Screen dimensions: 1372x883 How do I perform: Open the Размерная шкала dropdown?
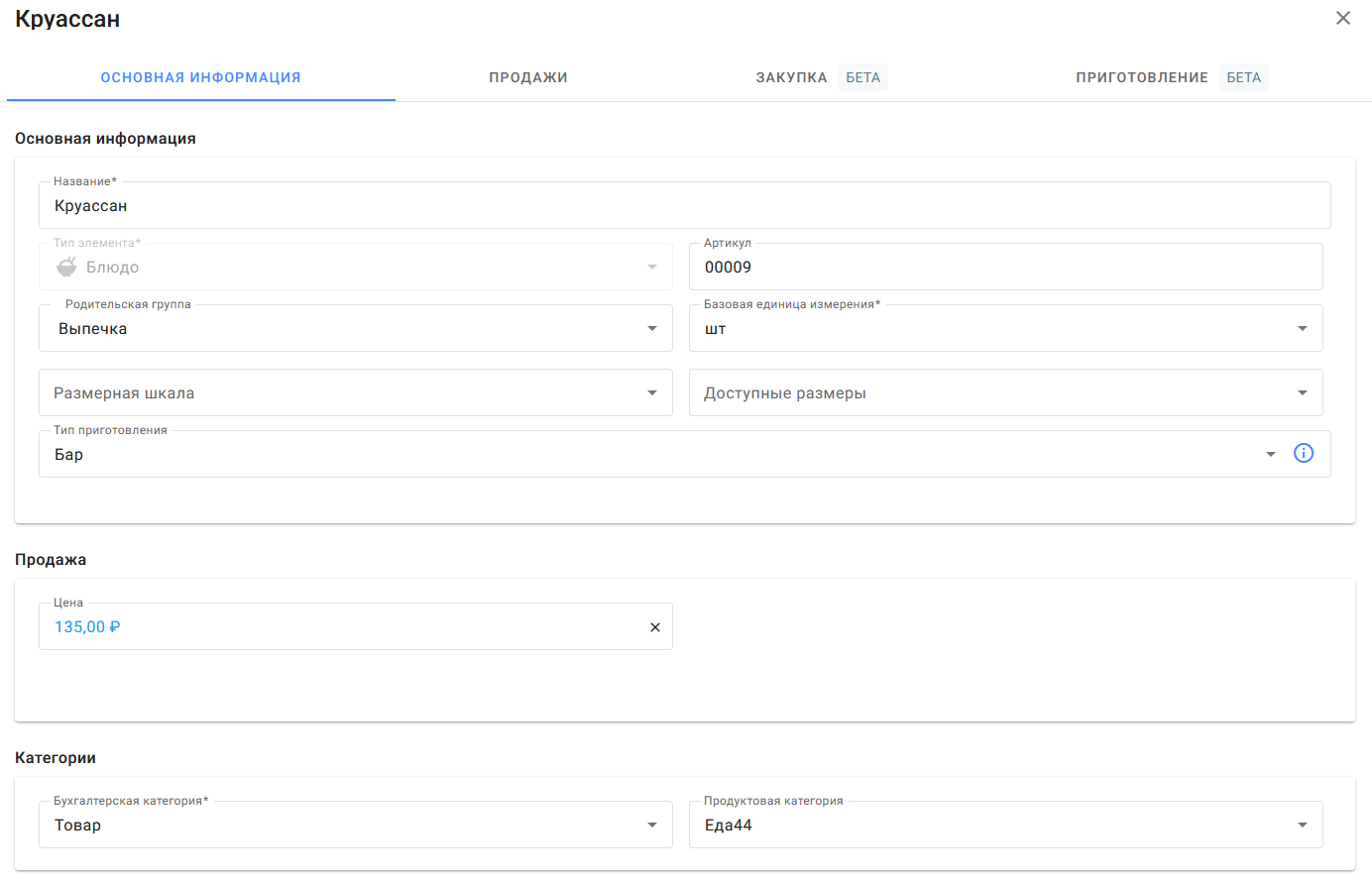coord(651,393)
